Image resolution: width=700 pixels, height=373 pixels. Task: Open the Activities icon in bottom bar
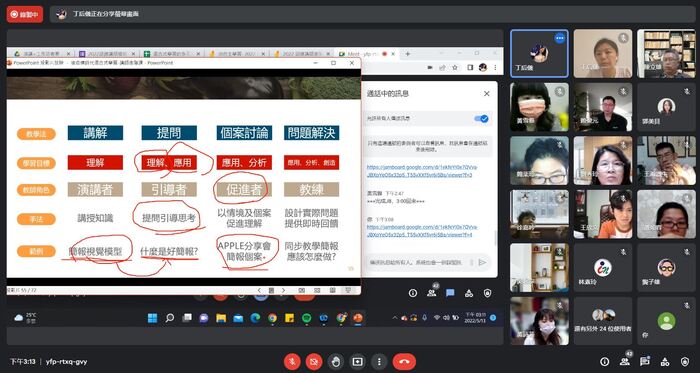665,361
